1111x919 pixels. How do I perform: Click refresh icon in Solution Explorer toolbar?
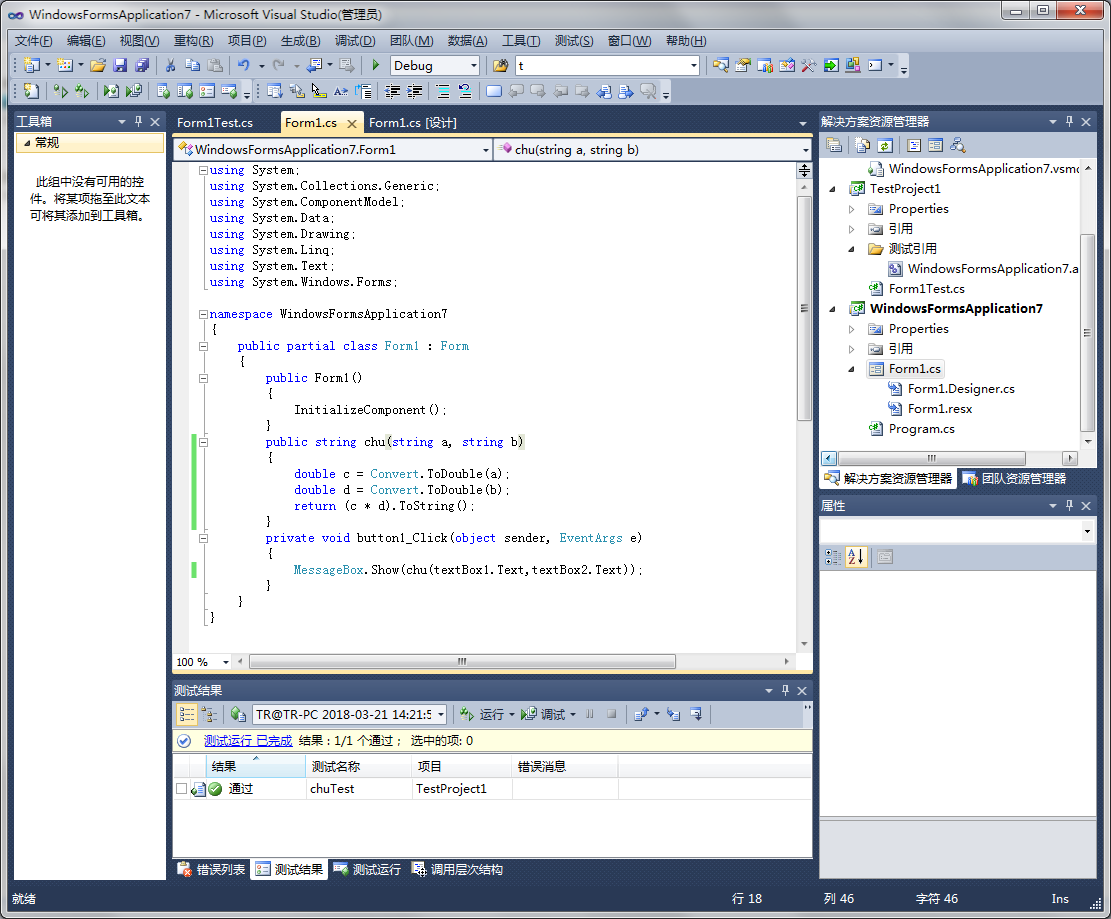884,145
